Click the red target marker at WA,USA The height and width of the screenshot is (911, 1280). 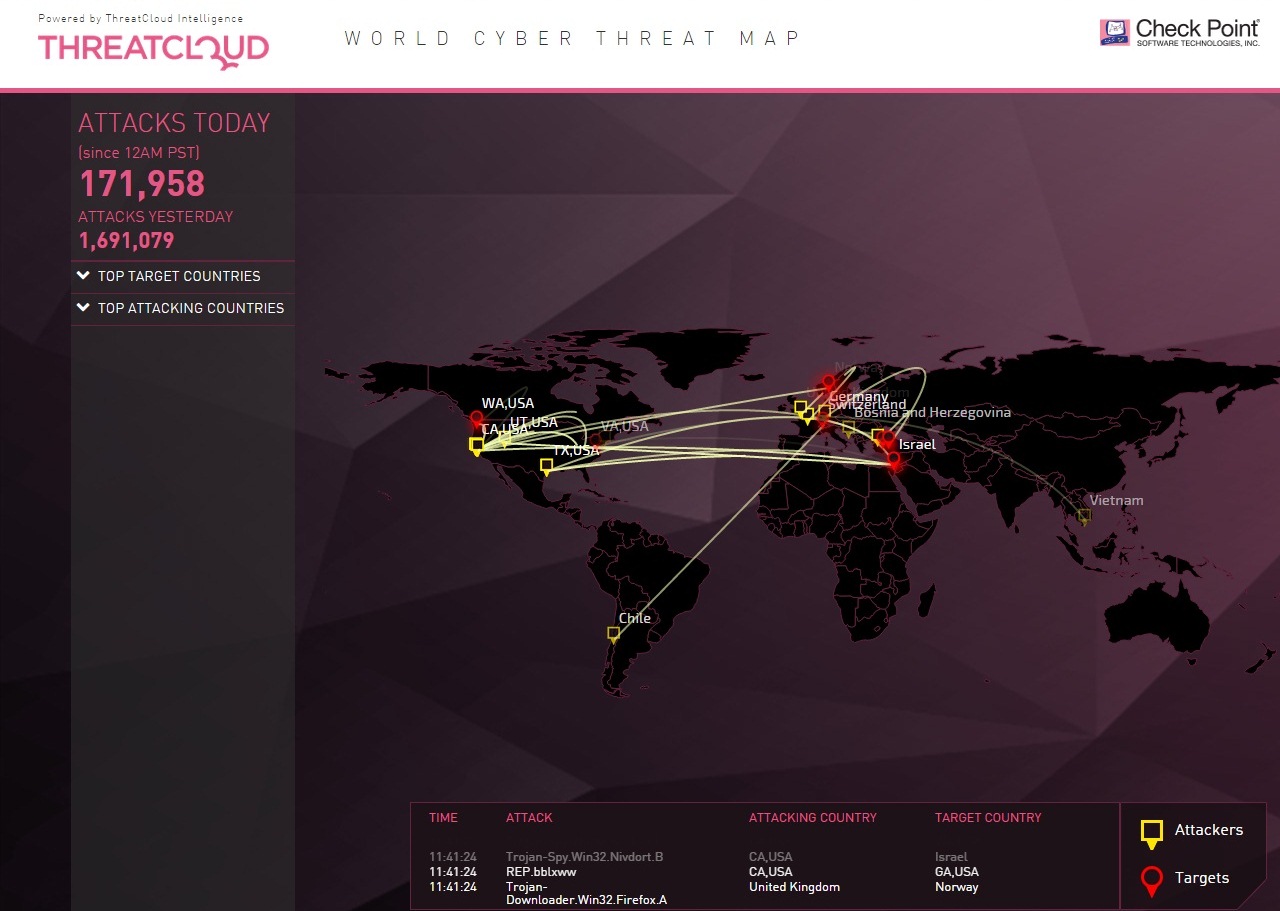pyautogui.click(x=476, y=418)
